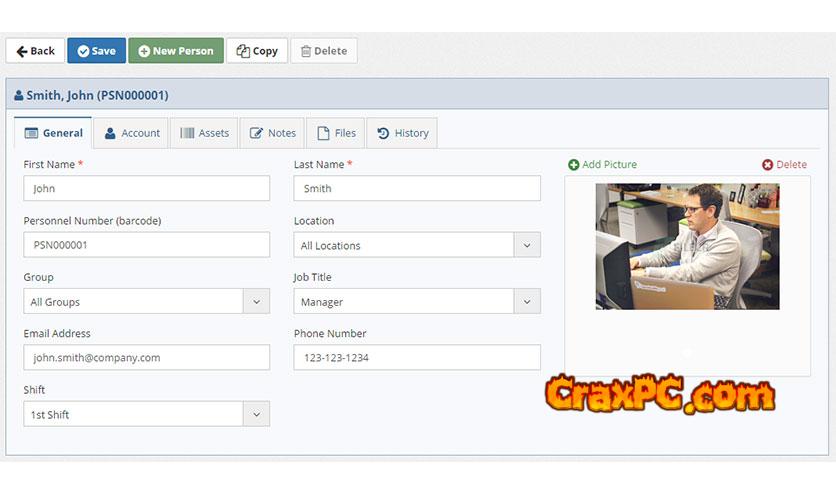
Task: Switch to the Account tab
Action: pyautogui.click(x=132, y=133)
